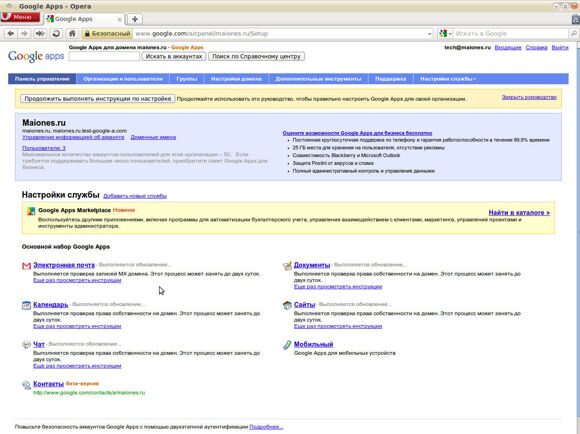Select the Google Apps browser tab
Image resolution: width=580 pixels, height=434 pixels.
[x=84, y=19]
